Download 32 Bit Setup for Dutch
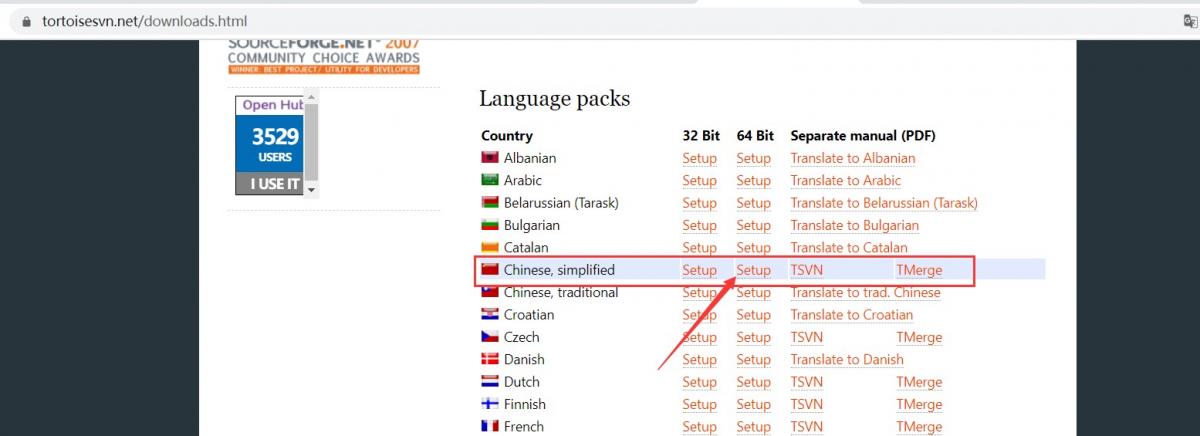Screen dimensions: 1200x436 click(x=699, y=381)
